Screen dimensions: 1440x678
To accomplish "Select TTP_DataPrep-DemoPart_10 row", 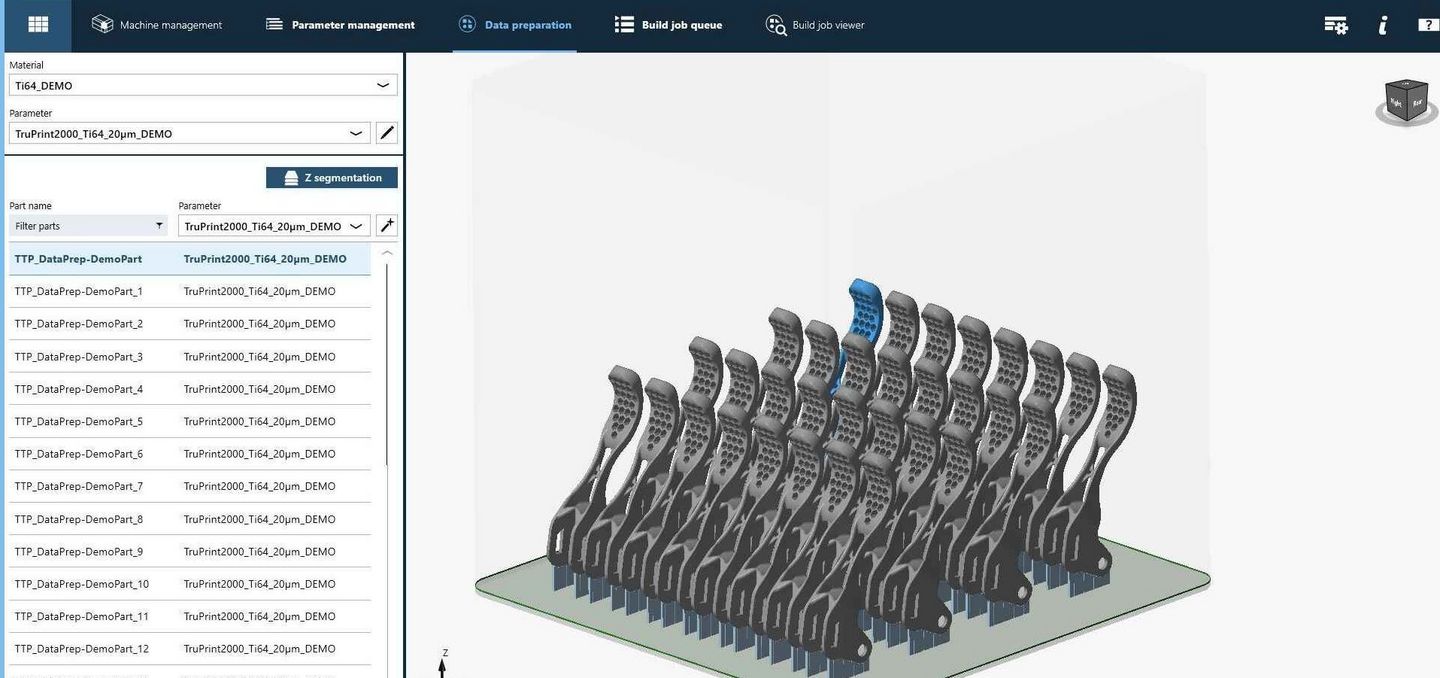I will coord(82,584).
